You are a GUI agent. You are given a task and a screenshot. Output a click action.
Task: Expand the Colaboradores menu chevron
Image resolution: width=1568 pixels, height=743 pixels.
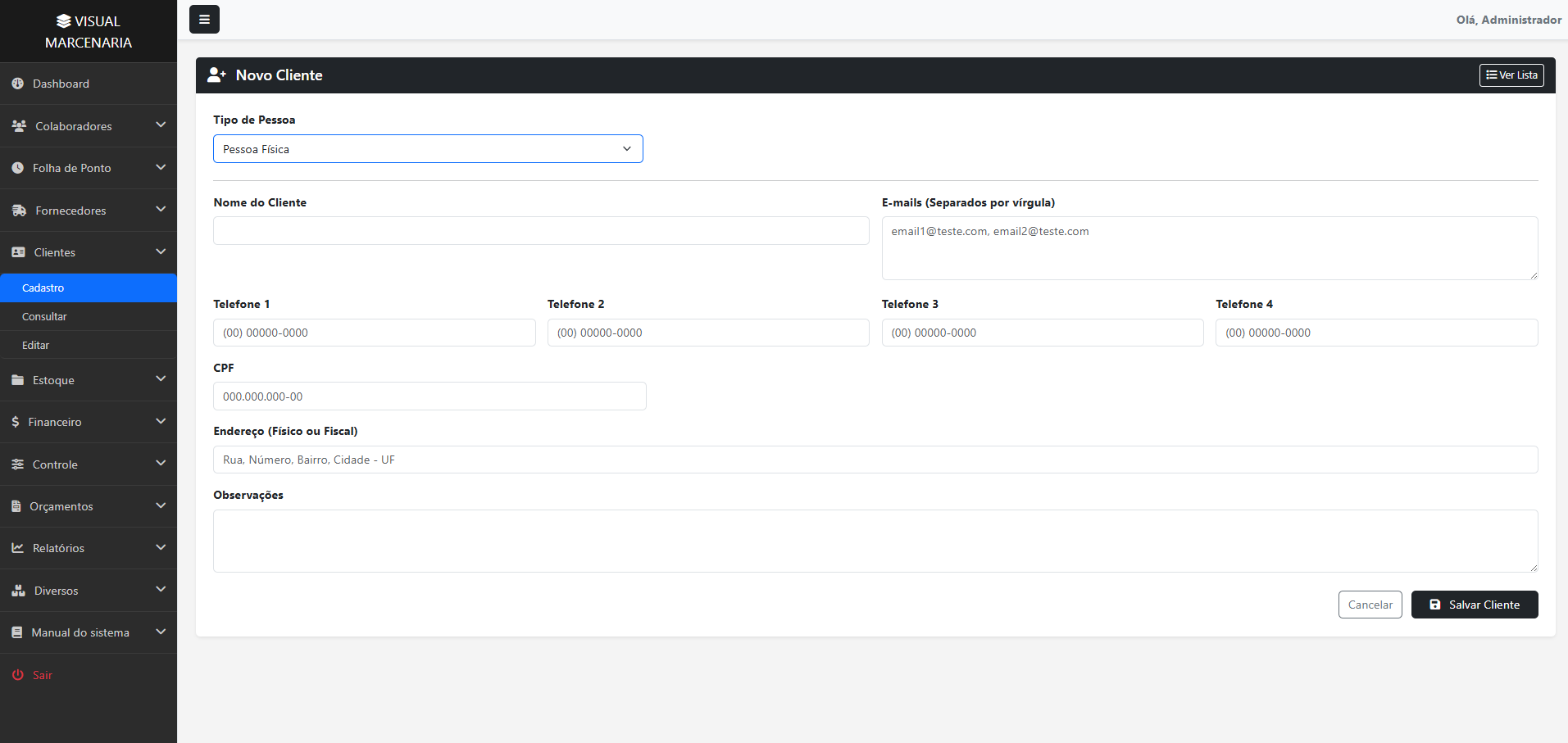click(161, 125)
